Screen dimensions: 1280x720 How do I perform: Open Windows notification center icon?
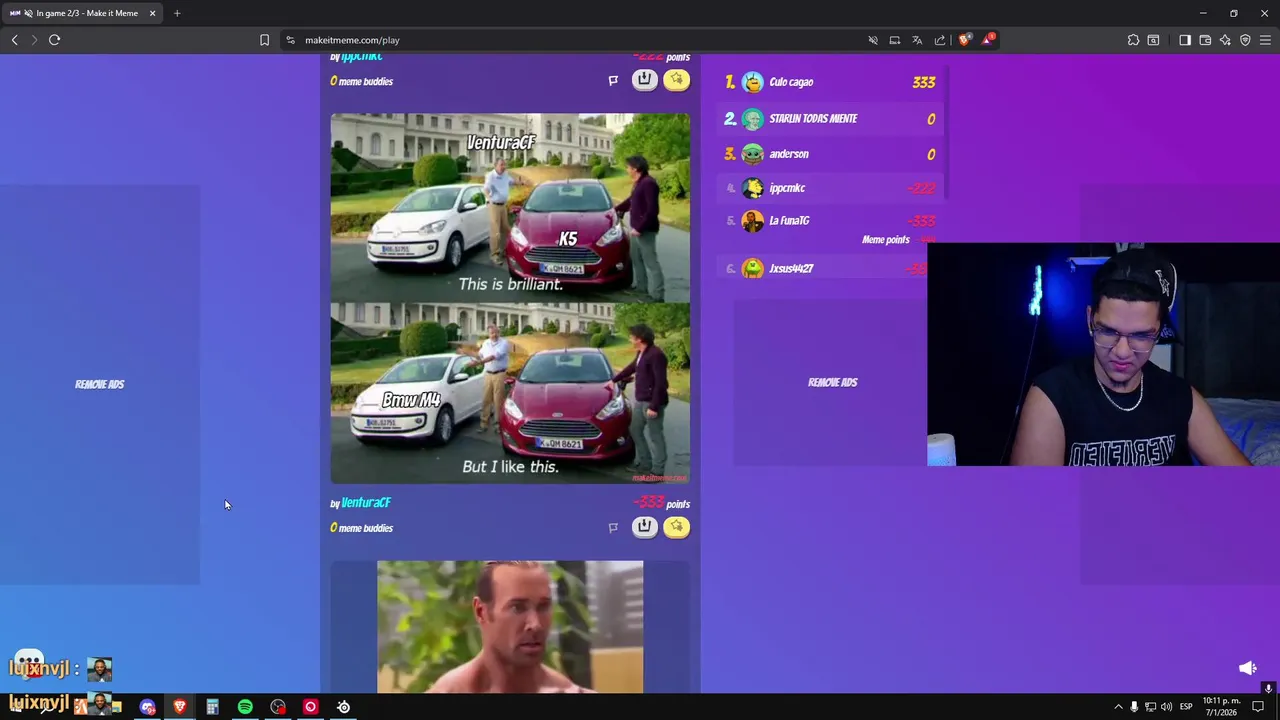pyautogui.click(x=1258, y=707)
